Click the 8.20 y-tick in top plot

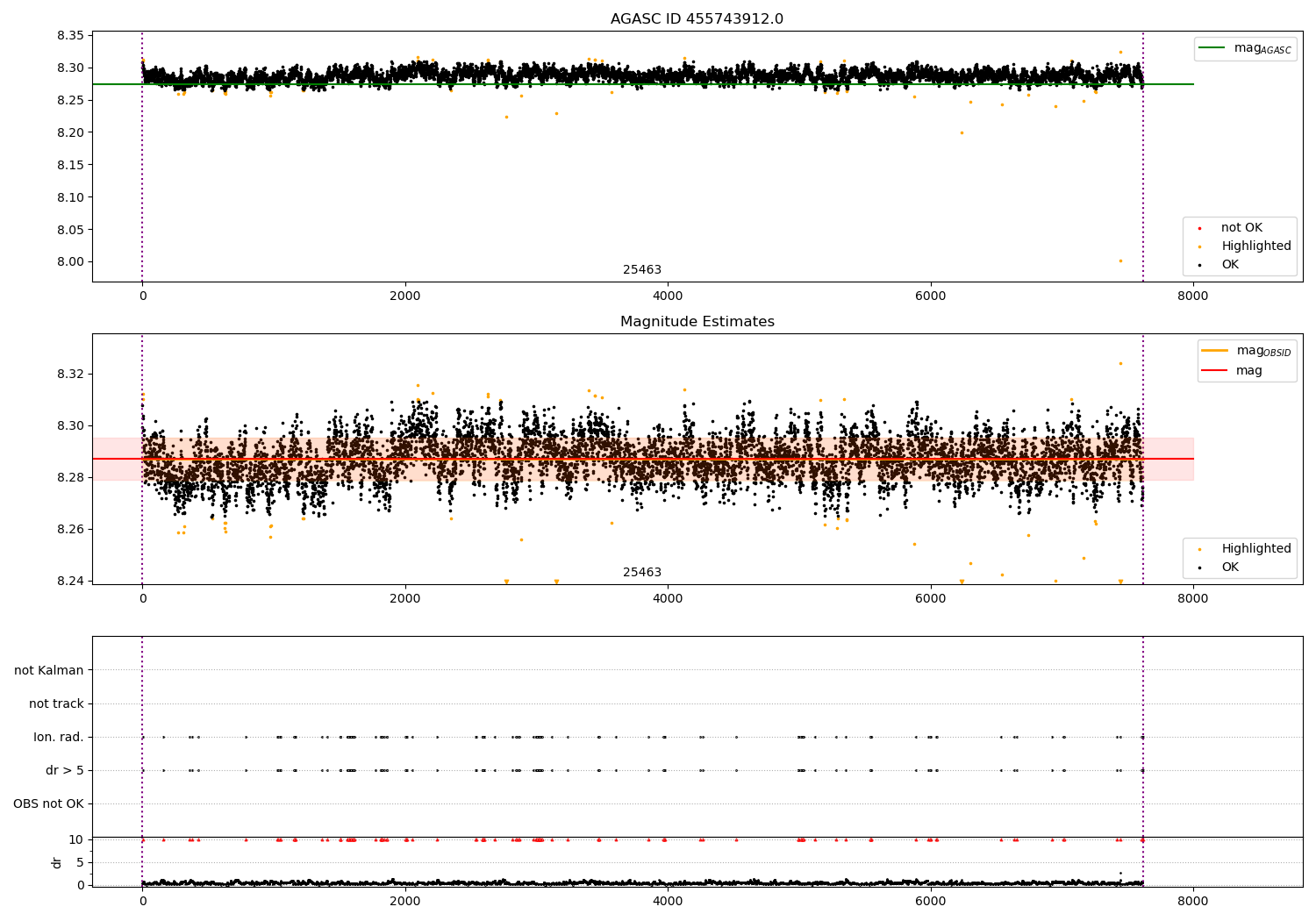pos(70,132)
